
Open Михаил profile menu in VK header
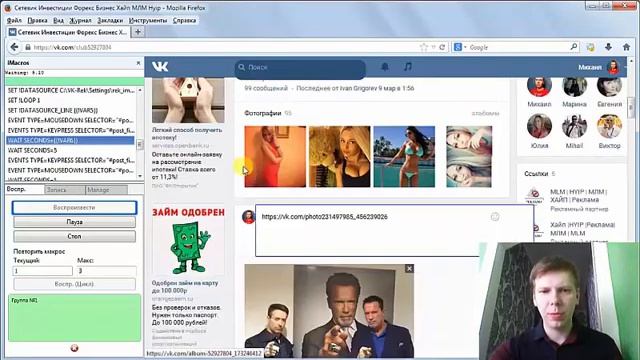tap(602, 67)
